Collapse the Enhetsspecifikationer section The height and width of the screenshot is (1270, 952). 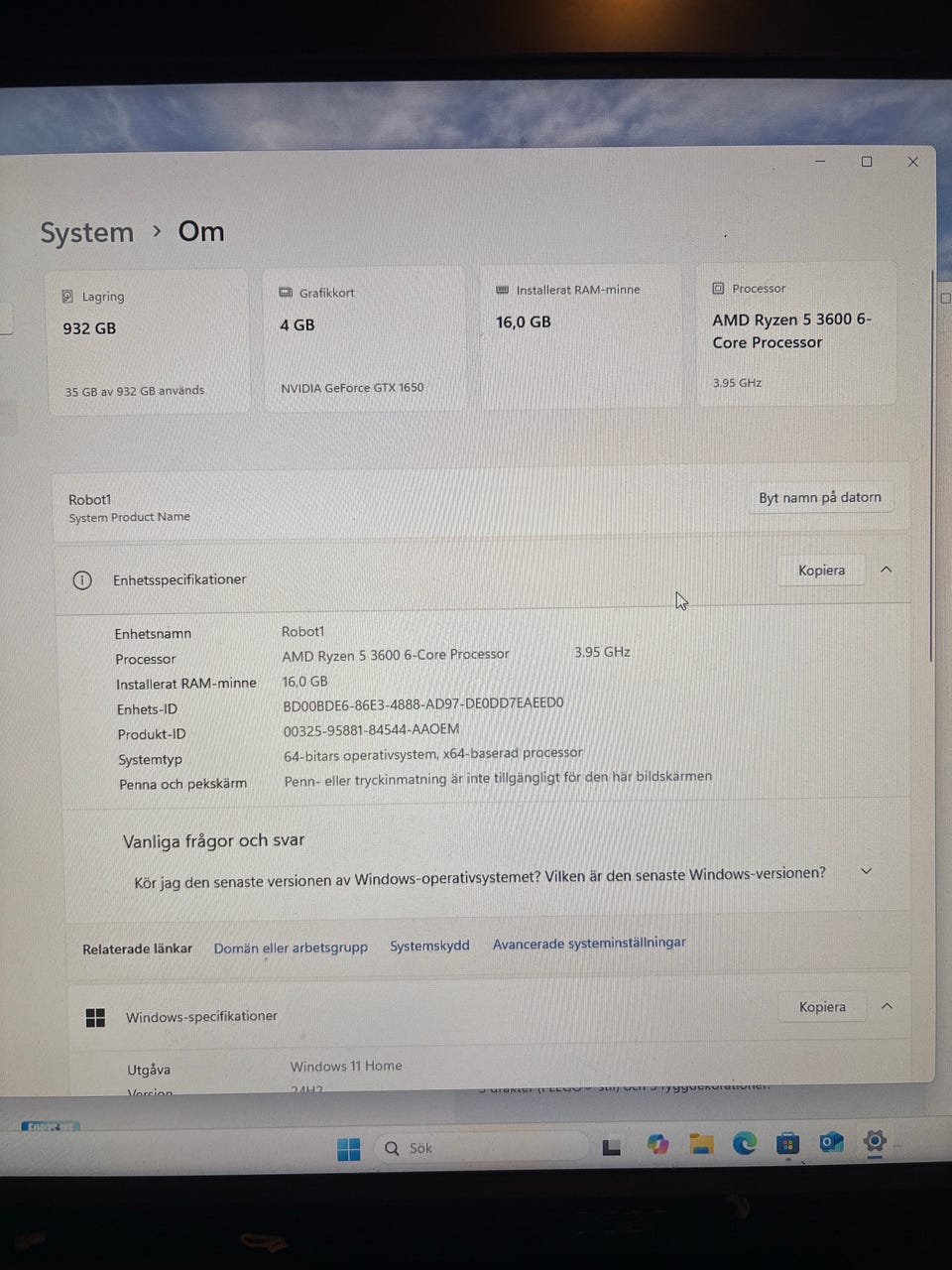[x=887, y=570]
